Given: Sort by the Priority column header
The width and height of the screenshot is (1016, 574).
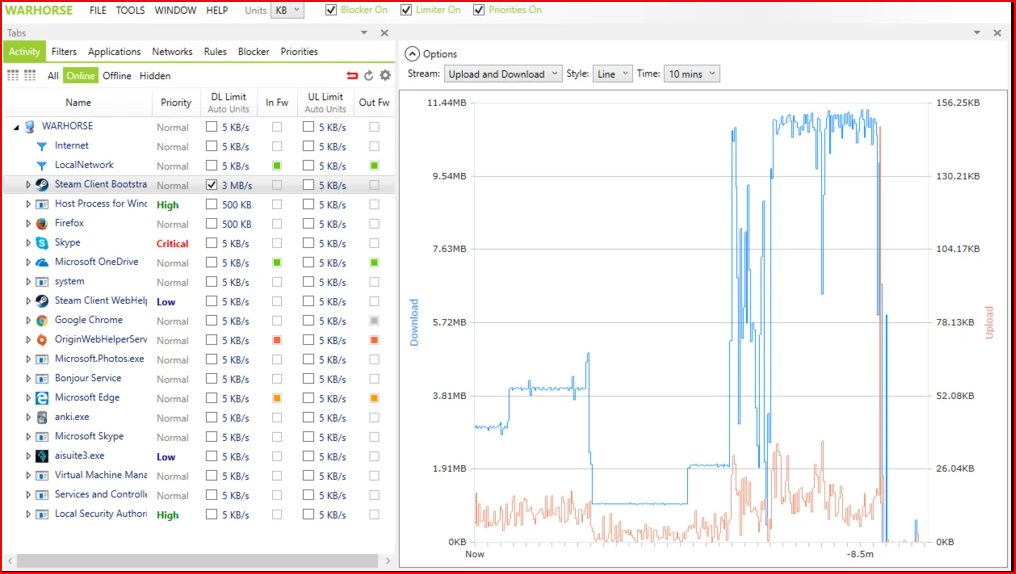Looking at the screenshot, I should click(x=176, y=102).
